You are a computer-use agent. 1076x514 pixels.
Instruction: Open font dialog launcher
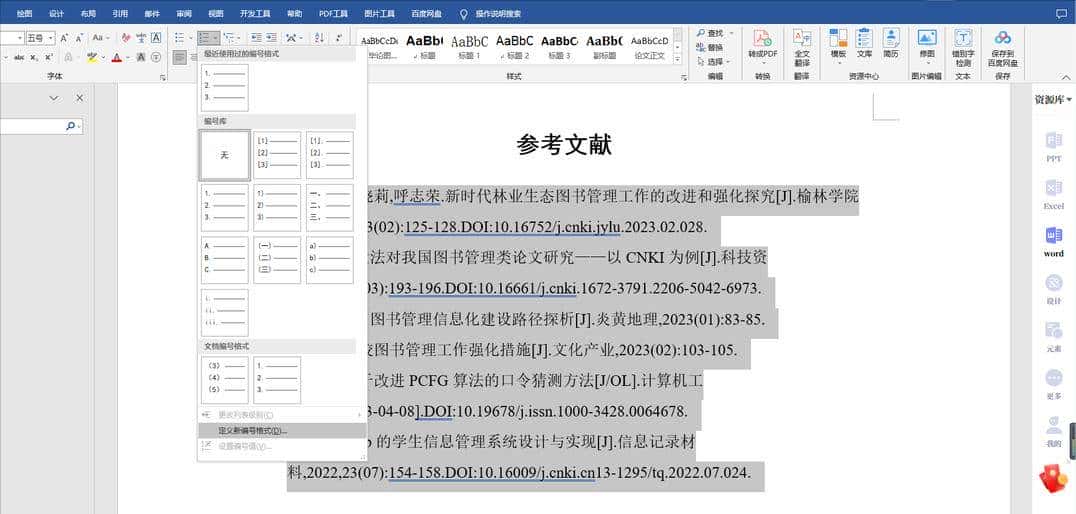(x=163, y=78)
